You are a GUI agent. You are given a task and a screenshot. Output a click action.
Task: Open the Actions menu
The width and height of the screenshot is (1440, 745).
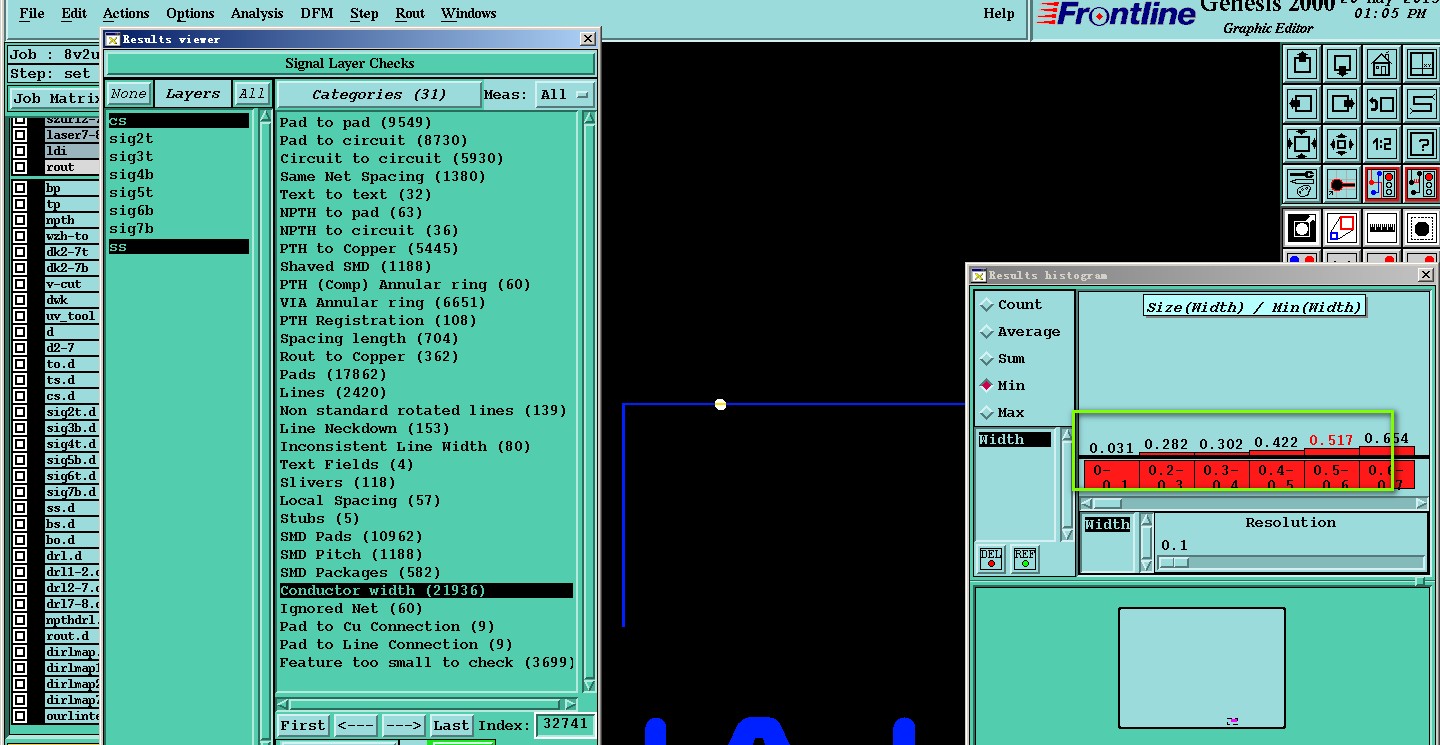126,13
